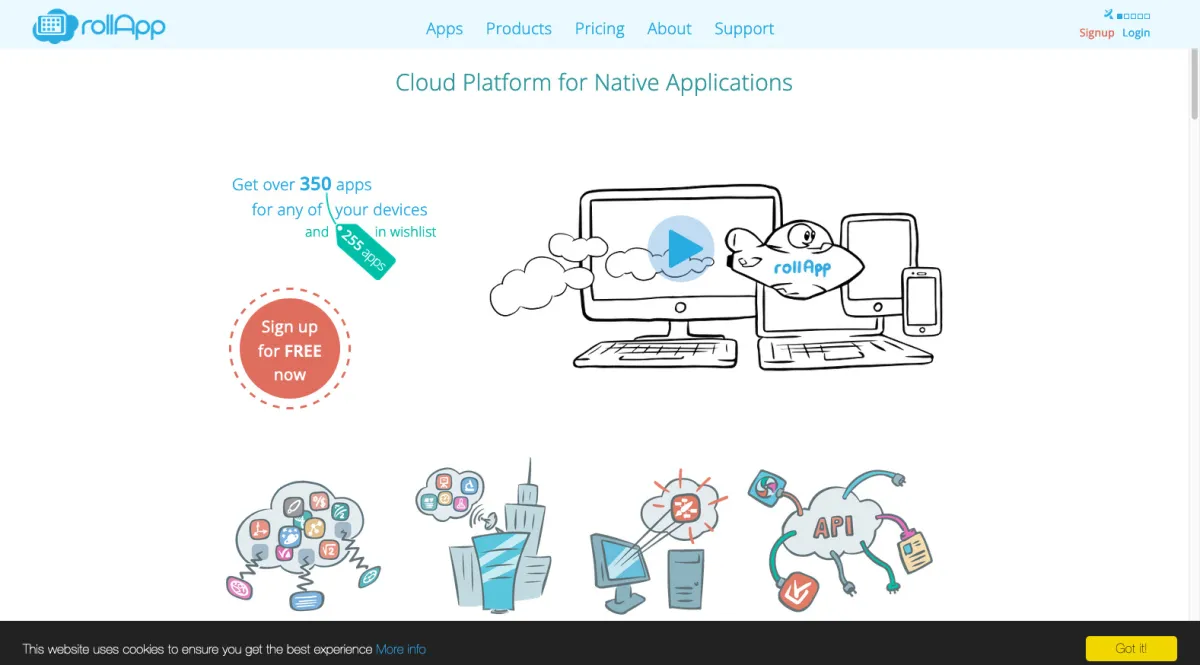This screenshot has width=1200, height=665.
Task: Go to the Pricing page
Action: click(600, 29)
